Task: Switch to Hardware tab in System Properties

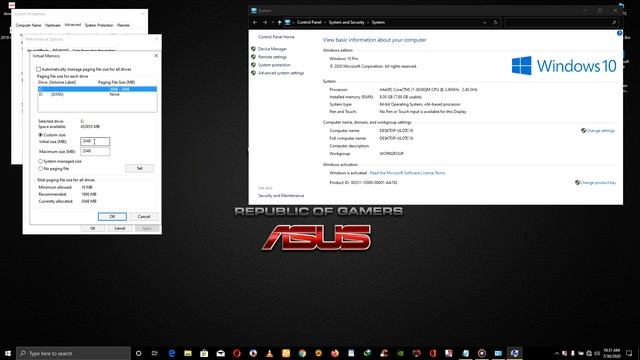Action: click(53, 25)
